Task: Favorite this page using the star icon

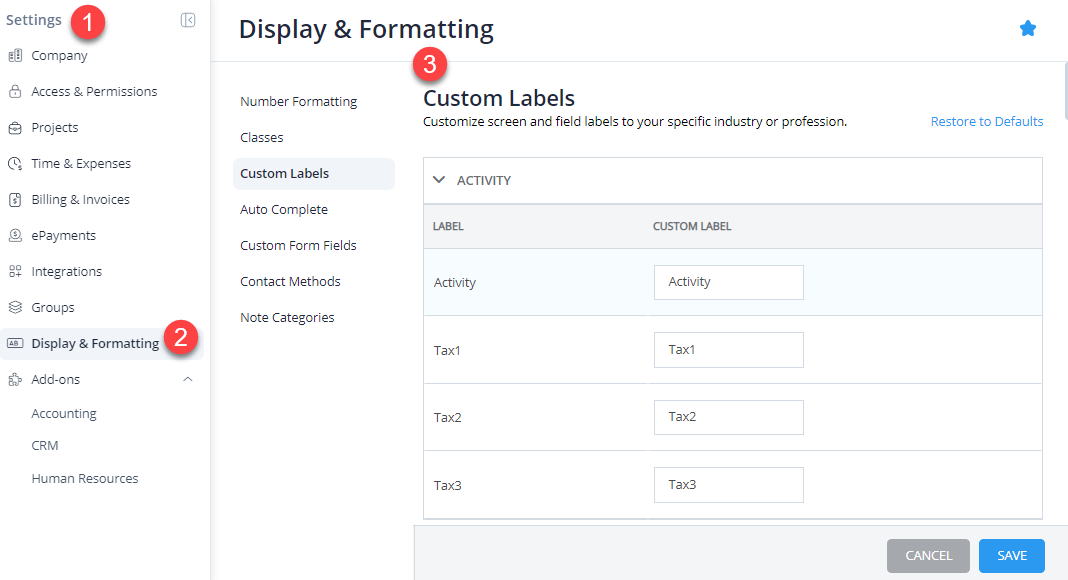Action: pyautogui.click(x=1028, y=28)
